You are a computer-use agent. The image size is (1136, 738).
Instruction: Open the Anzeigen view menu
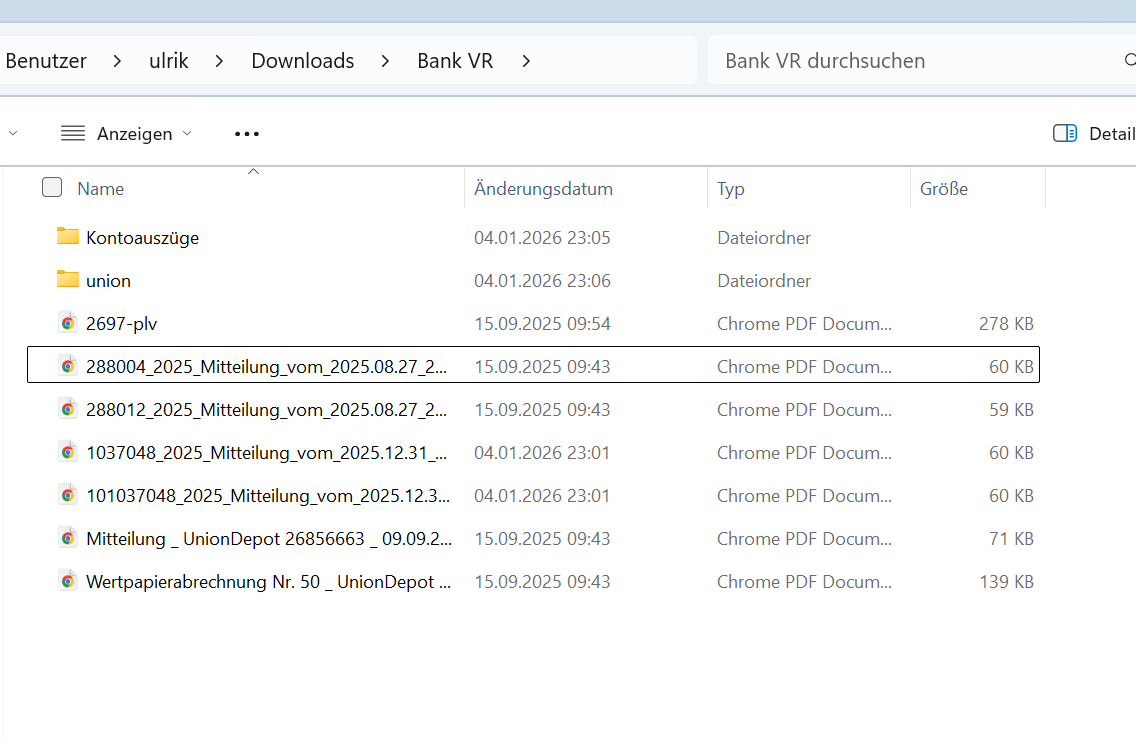pyautogui.click(x=127, y=133)
